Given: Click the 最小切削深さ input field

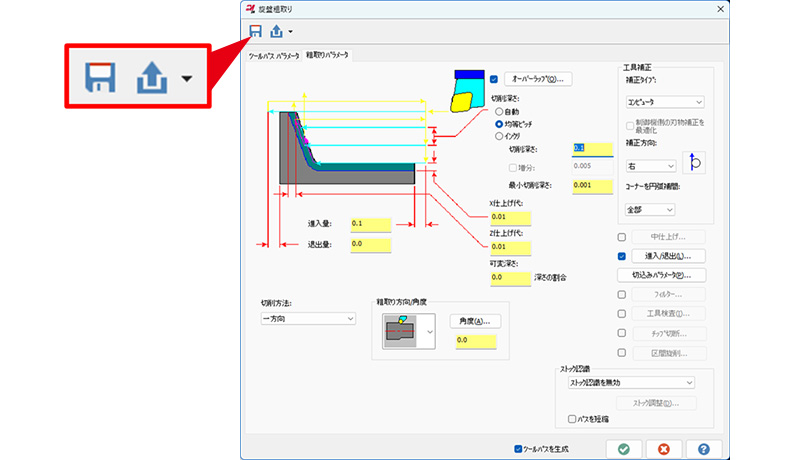Looking at the screenshot, I should tap(591, 185).
